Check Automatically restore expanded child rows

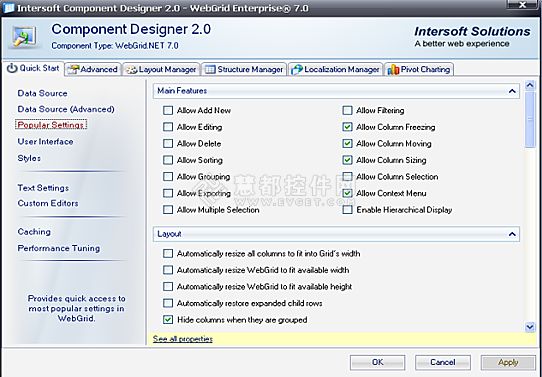click(x=168, y=303)
